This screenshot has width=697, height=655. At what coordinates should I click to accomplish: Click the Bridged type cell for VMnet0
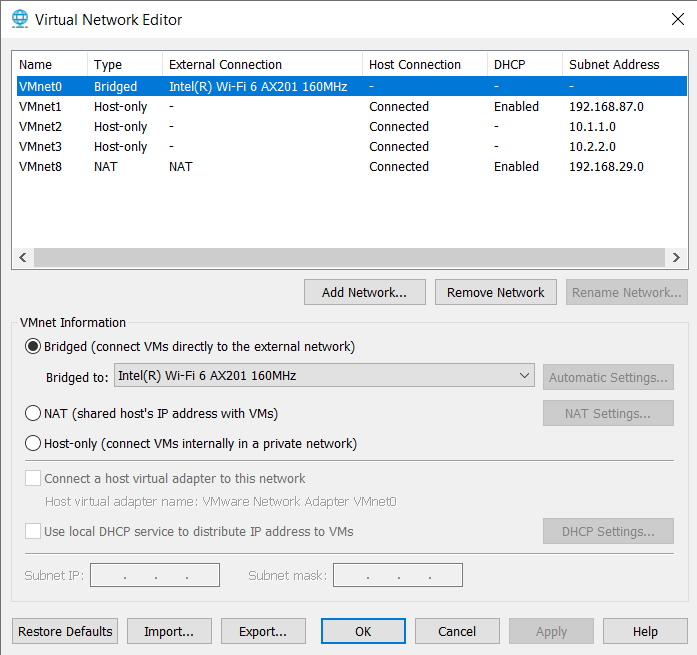[115, 86]
